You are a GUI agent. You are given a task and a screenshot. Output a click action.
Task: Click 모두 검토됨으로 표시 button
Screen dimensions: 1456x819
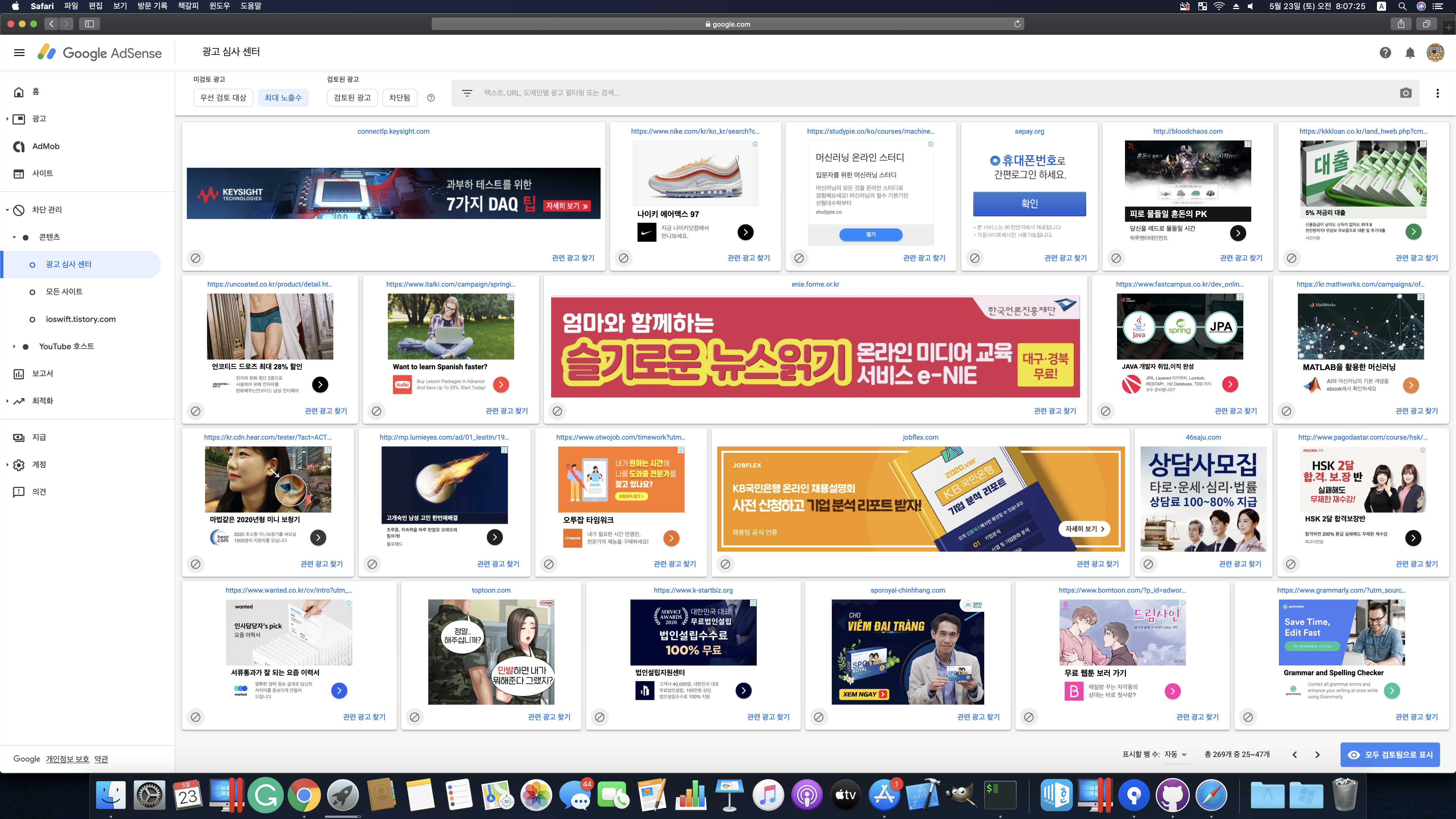pyautogui.click(x=1390, y=754)
